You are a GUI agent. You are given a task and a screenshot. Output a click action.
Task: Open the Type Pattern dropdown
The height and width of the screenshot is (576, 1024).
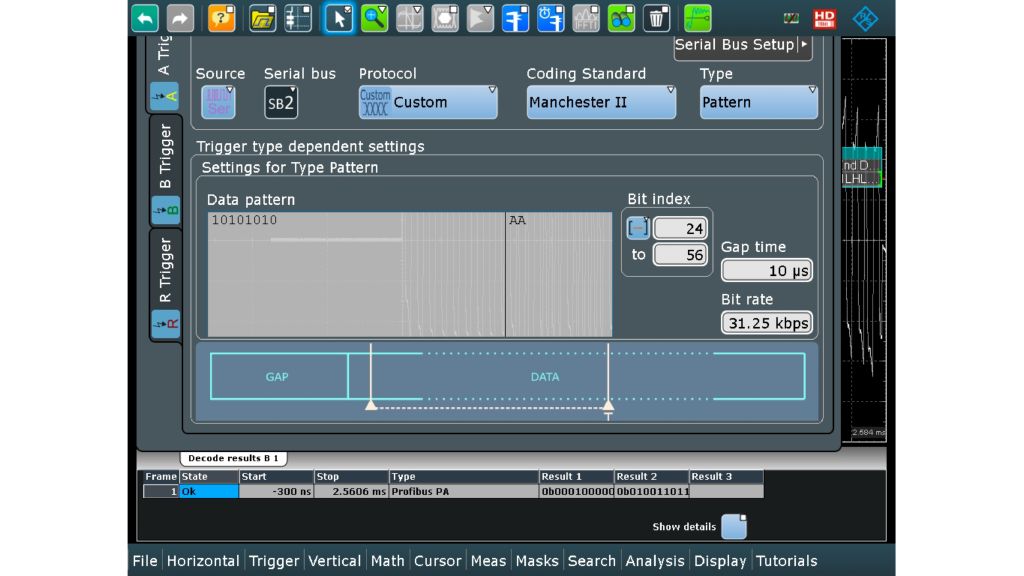click(x=758, y=102)
